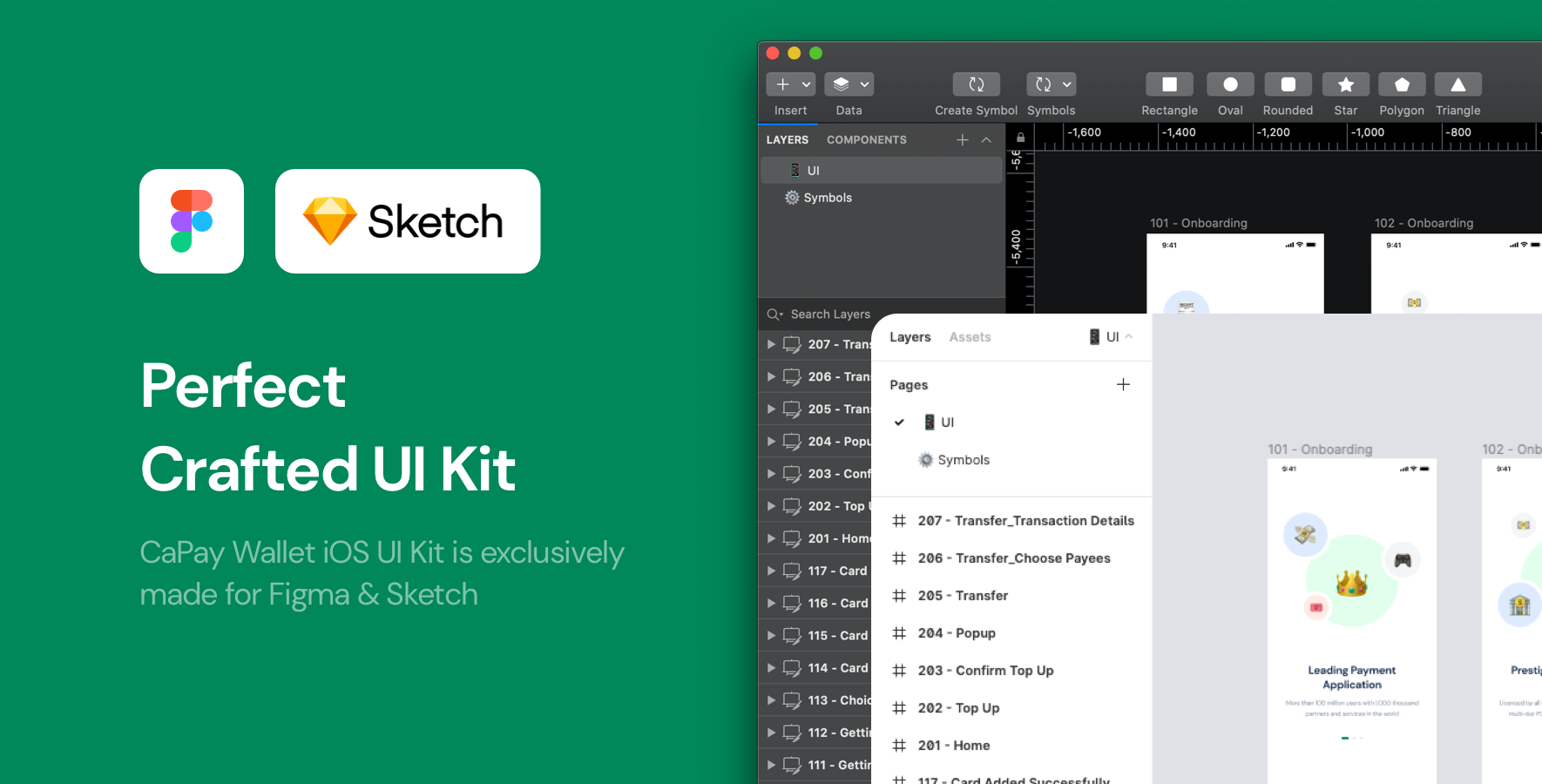This screenshot has width=1542, height=784.
Task: Expand the 204 - Popu artboard in Sketch
Action: (x=771, y=442)
